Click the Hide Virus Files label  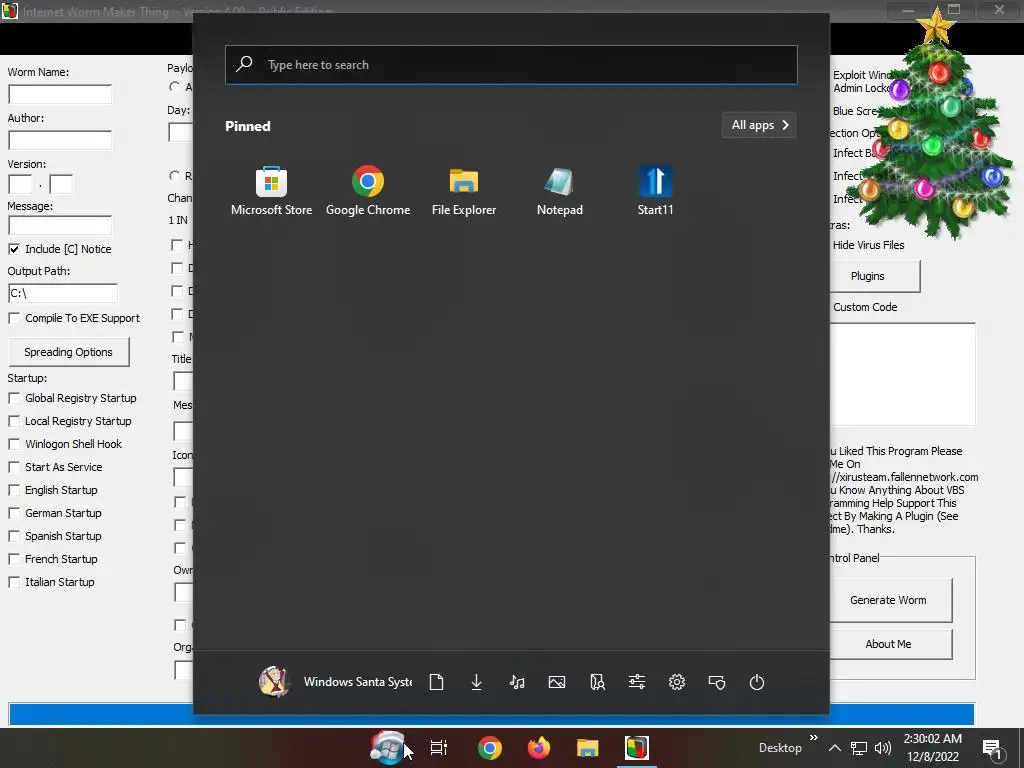[x=869, y=246]
